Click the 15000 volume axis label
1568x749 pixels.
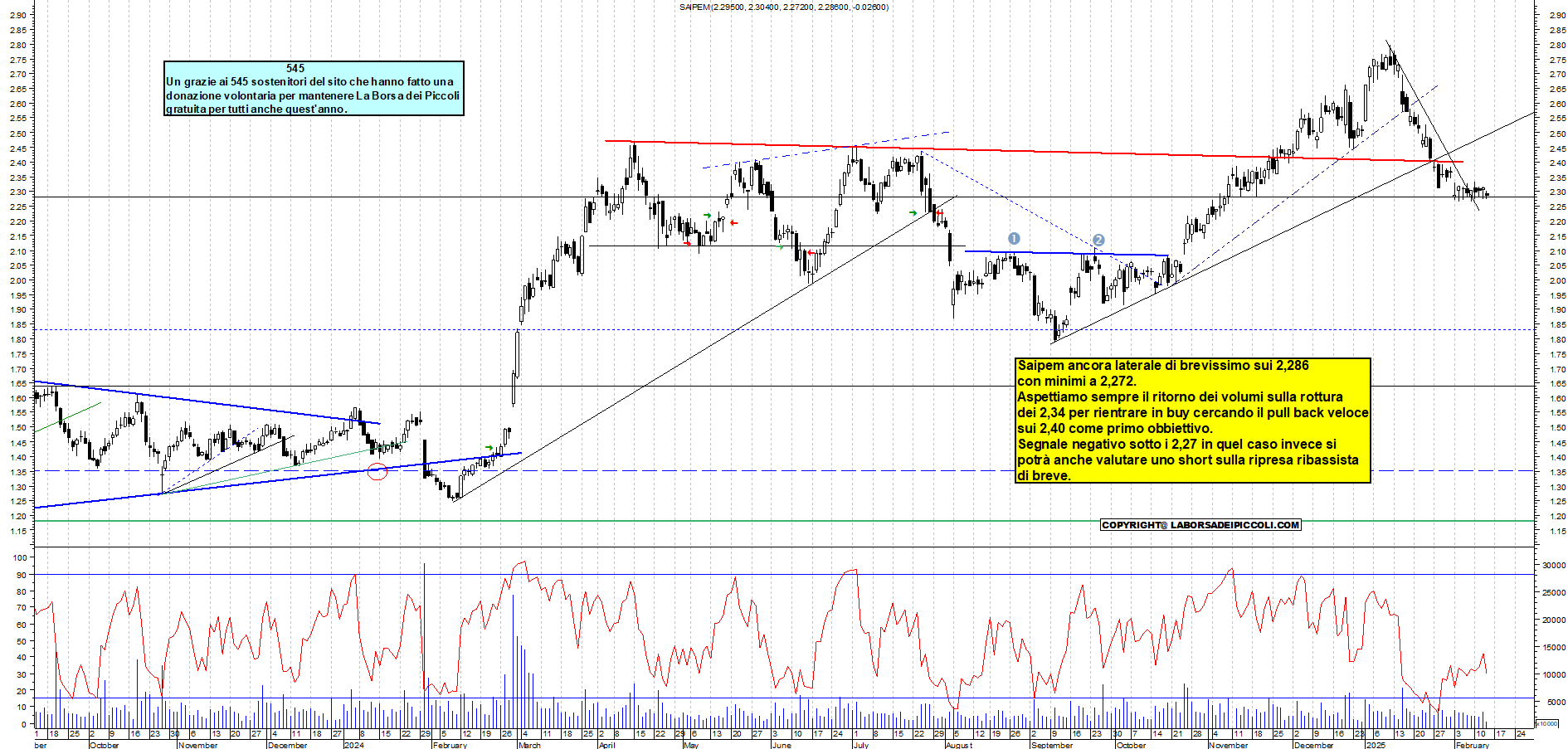[1554, 647]
